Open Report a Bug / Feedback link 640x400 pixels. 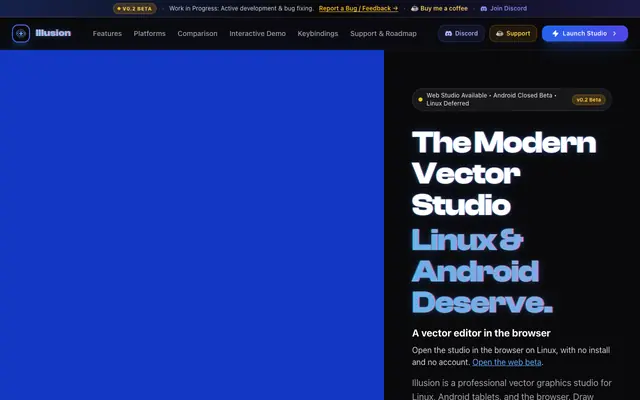point(358,9)
